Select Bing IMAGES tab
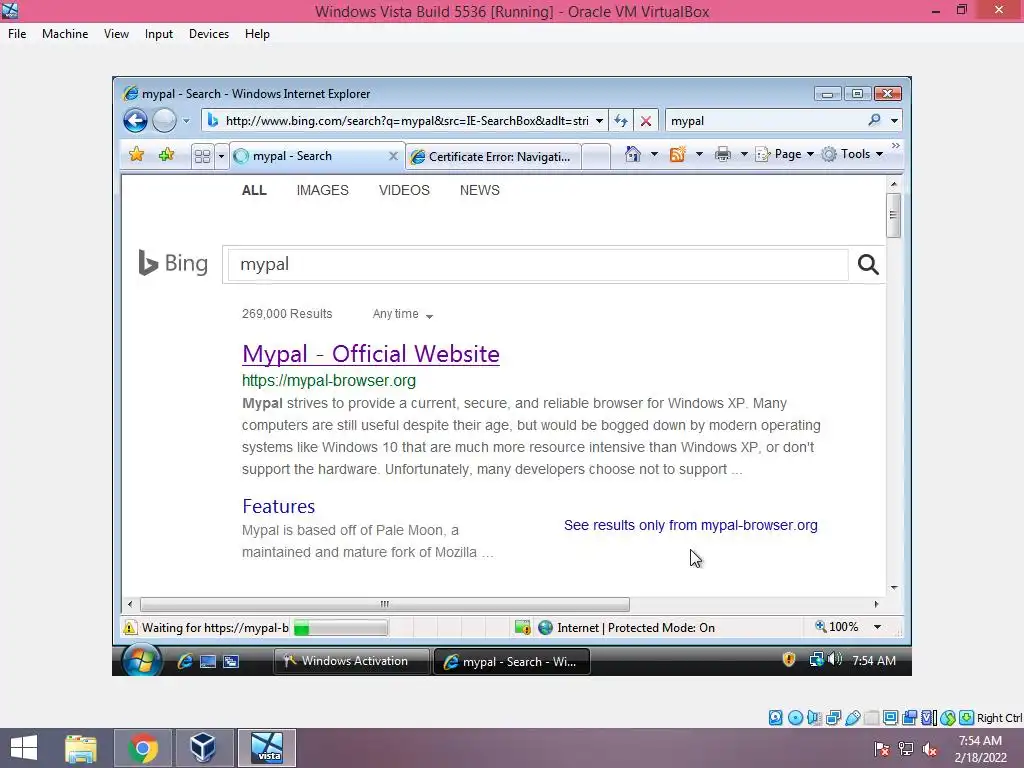Viewport: 1024px width, 768px height. point(323,190)
